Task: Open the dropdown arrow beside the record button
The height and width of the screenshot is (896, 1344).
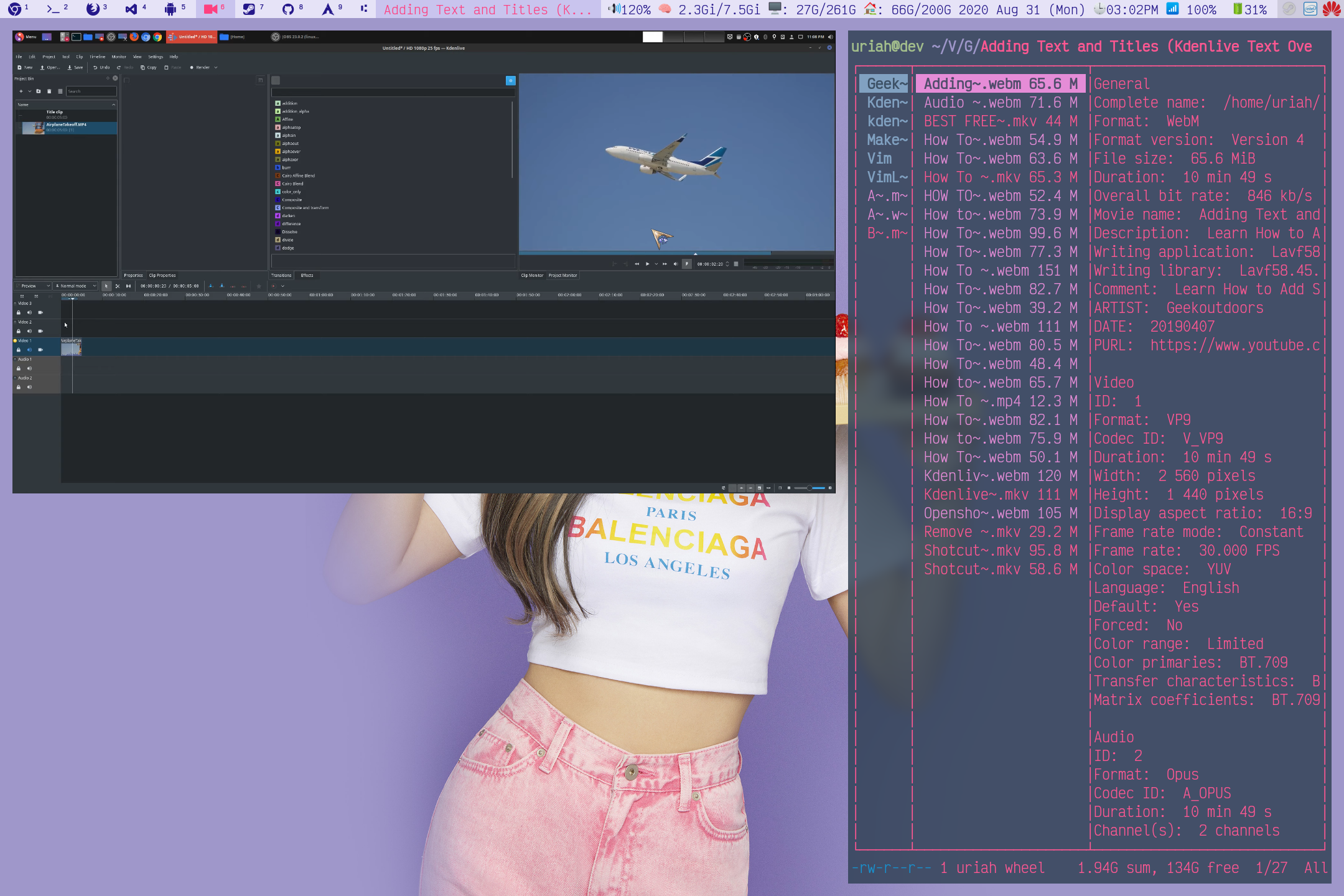Action: 282,286
